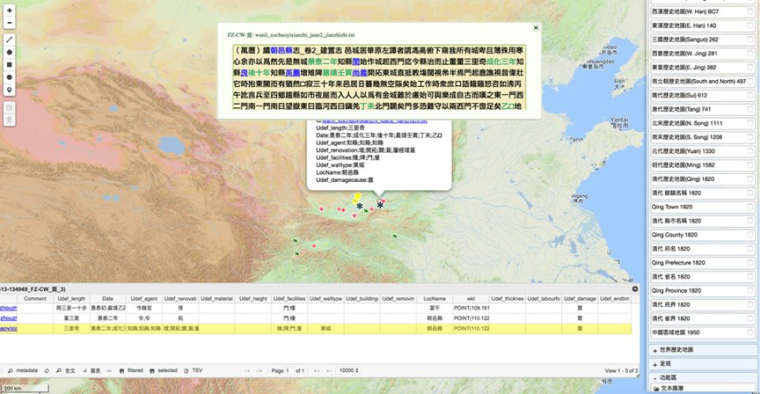Close the text excerpt popup

pos(536,28)
